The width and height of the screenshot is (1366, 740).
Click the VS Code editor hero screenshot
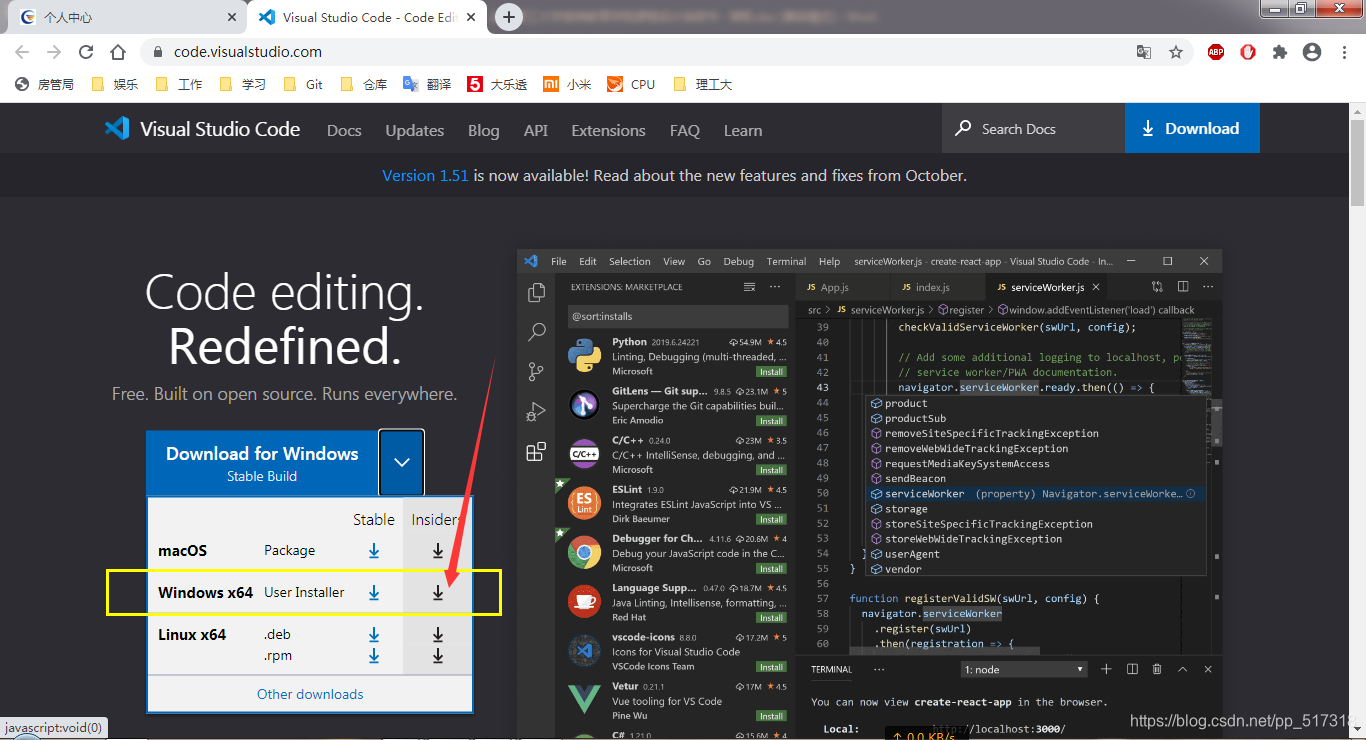870,494
